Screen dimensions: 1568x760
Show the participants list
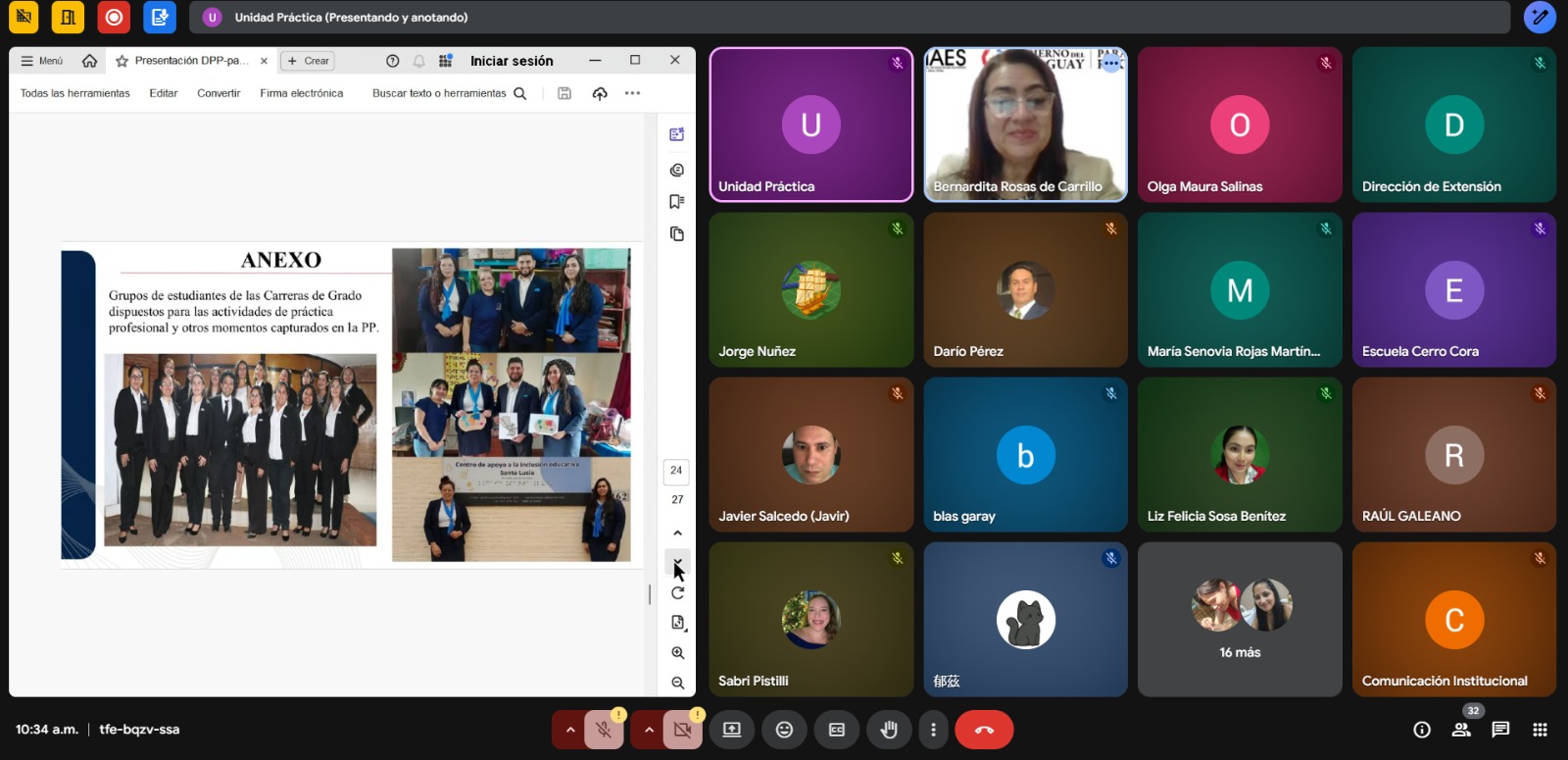coord(1461,730)
